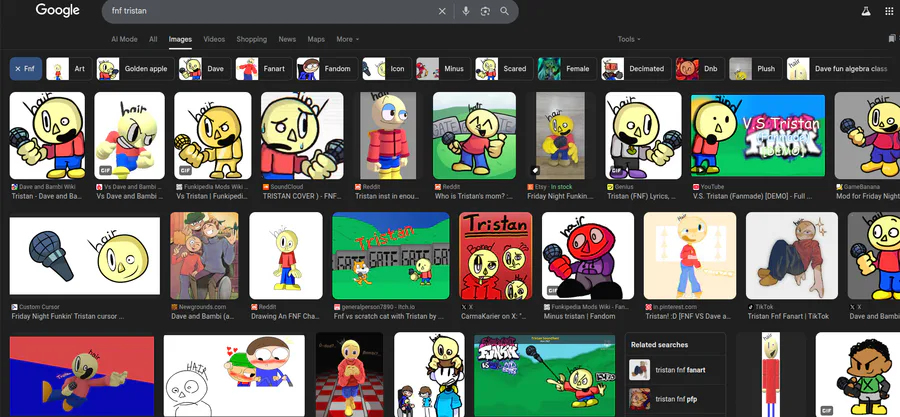The image size is (900, 417).
Task: Switch to the All results tab
Action: click(153, 40)
